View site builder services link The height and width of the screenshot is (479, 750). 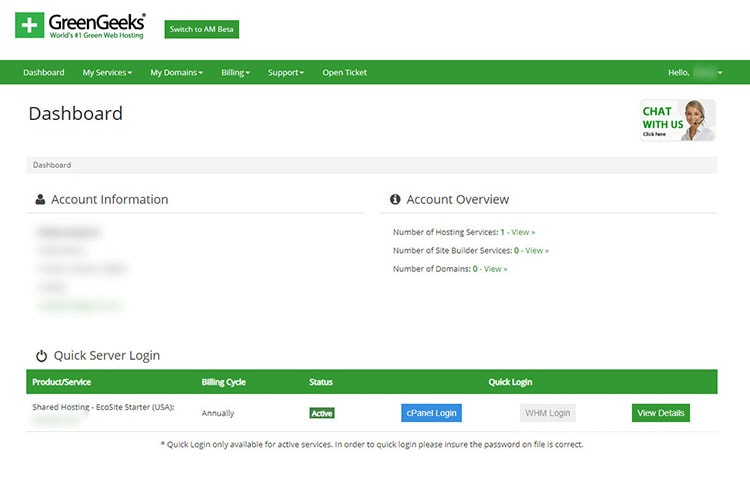pyautogui.click(x=537, y=250)
